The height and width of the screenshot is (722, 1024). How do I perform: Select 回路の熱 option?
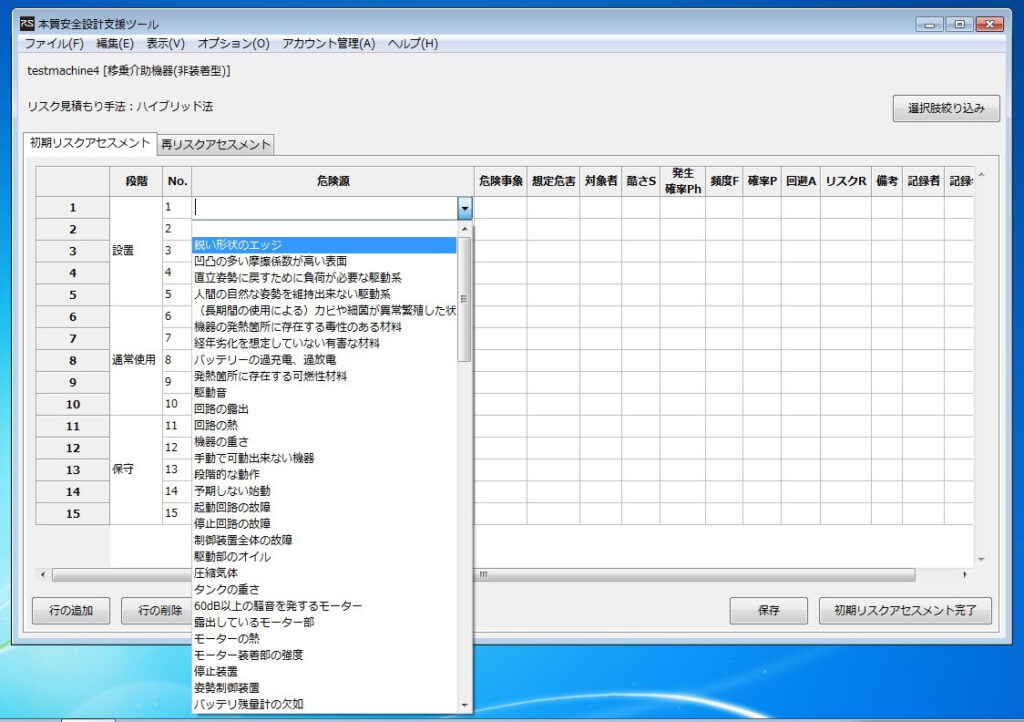(x=324, y=425)
